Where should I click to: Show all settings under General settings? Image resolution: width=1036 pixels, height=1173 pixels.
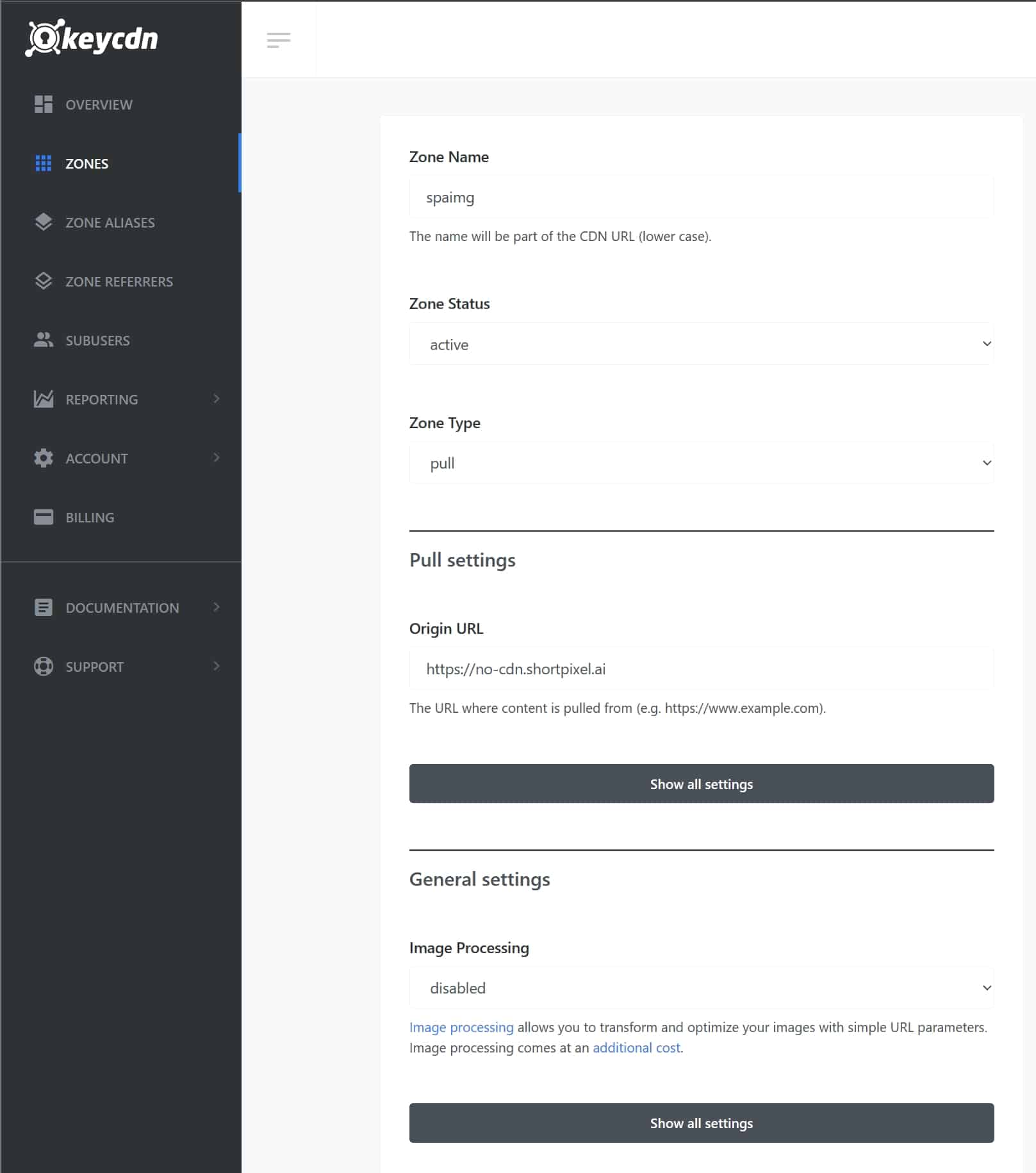tap(701, 1123)
